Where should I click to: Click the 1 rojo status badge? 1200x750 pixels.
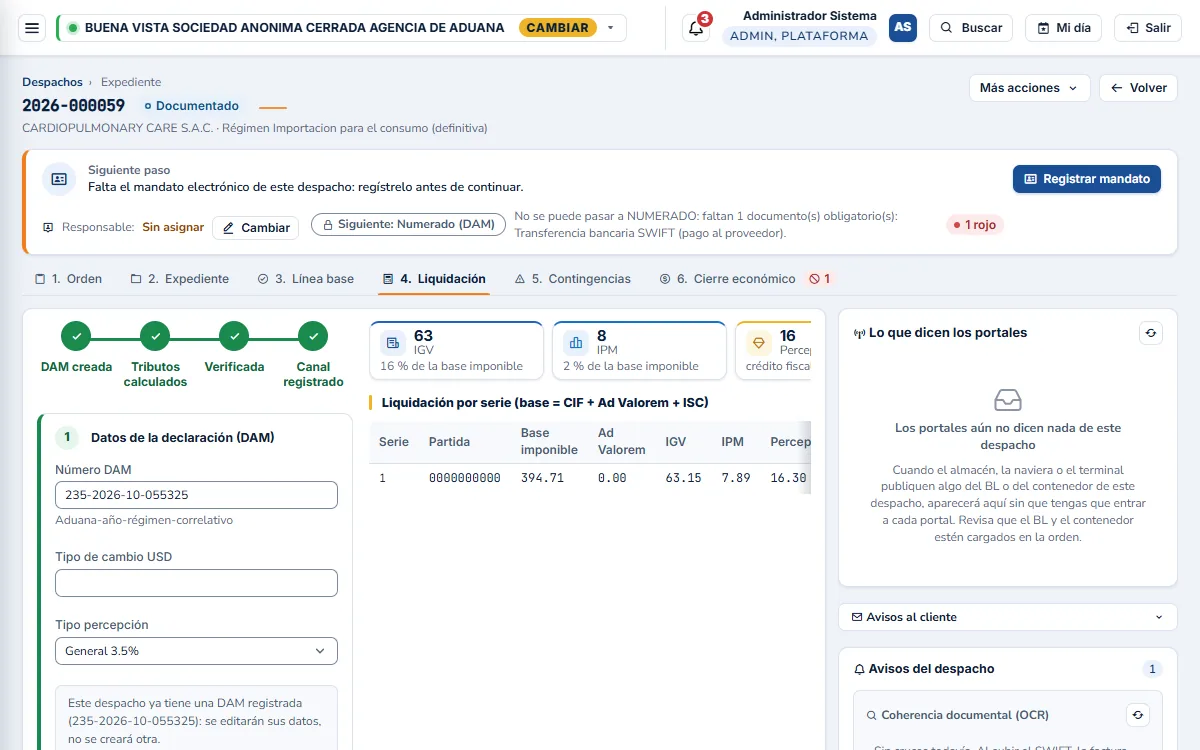(x=975, y=225)
